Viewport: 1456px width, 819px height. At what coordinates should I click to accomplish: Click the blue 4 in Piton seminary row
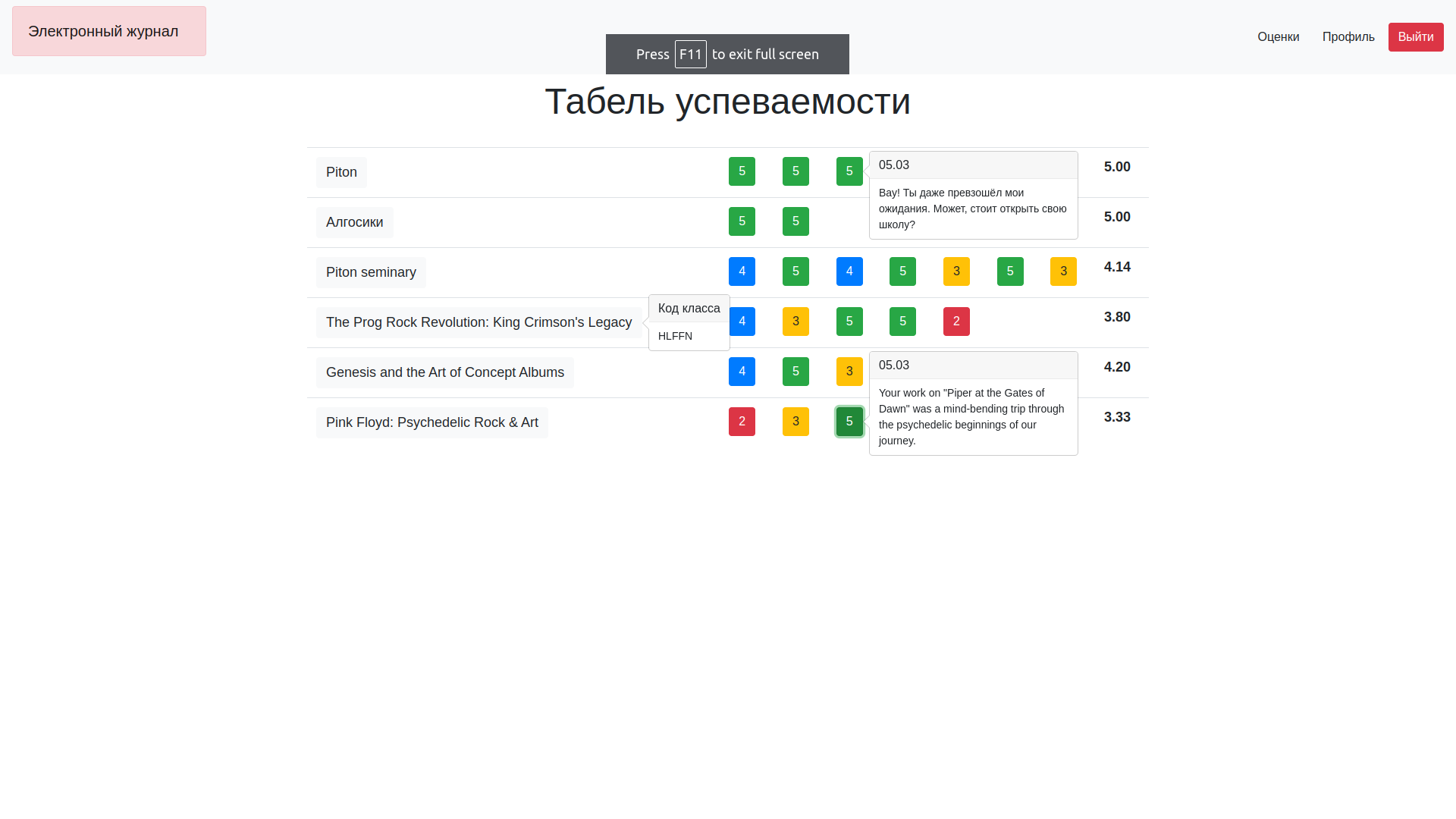tap(742, 271)
